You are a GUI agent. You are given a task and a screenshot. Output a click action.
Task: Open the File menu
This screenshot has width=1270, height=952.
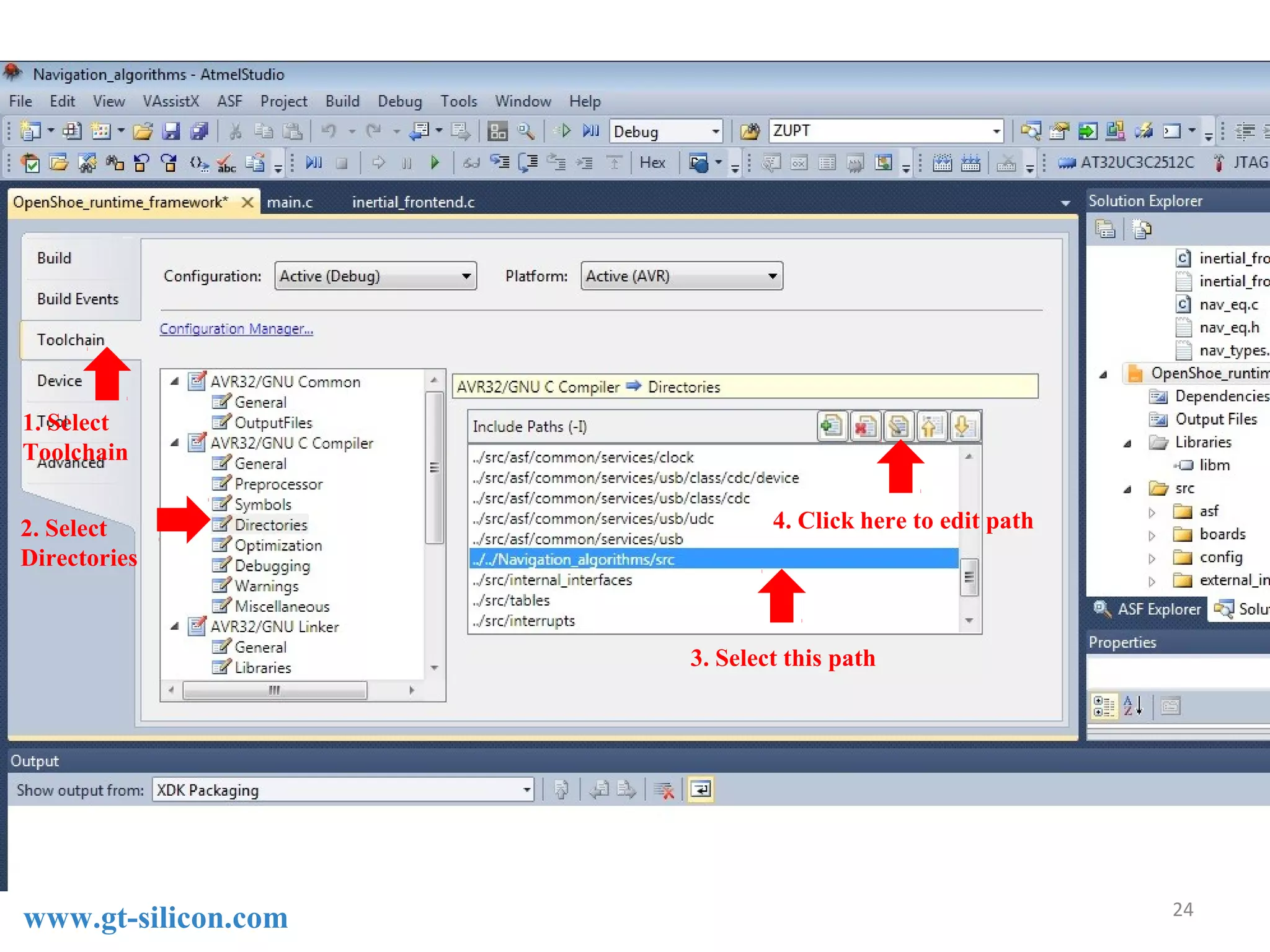coord(21,101)
